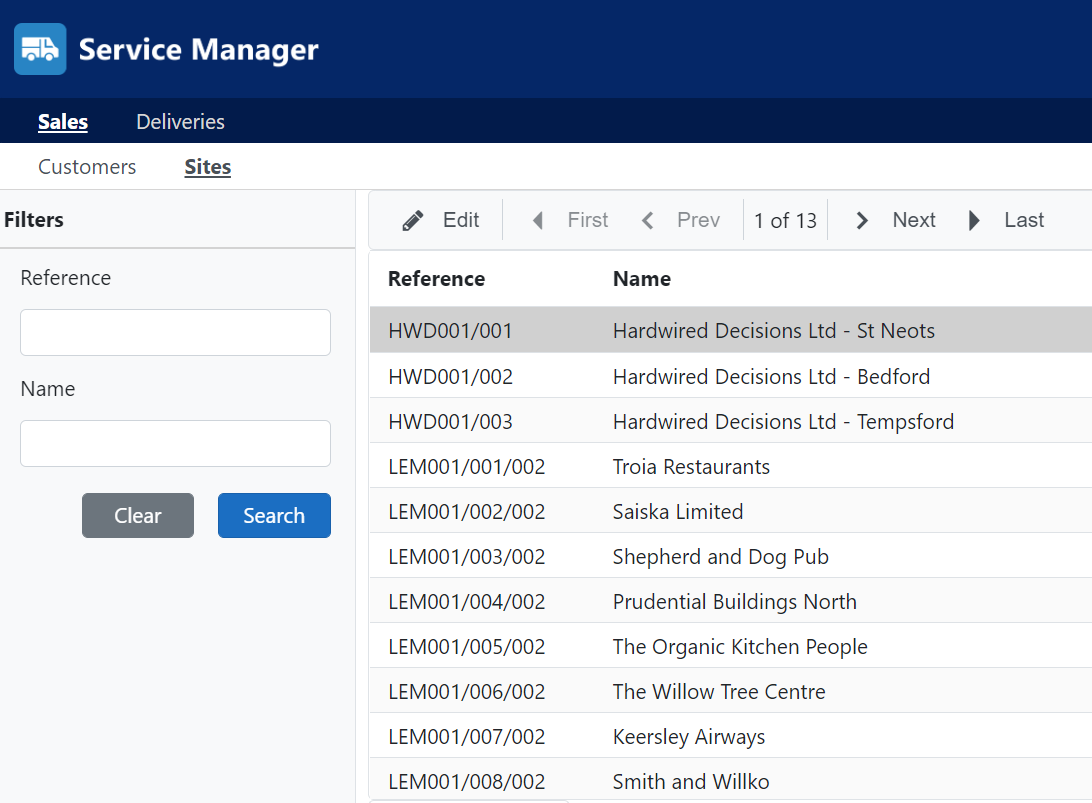Image resolution: width=1092 pixels, height=803 pixels.
Task: Select the Sites navigation item
Action: tap(207, 167)
